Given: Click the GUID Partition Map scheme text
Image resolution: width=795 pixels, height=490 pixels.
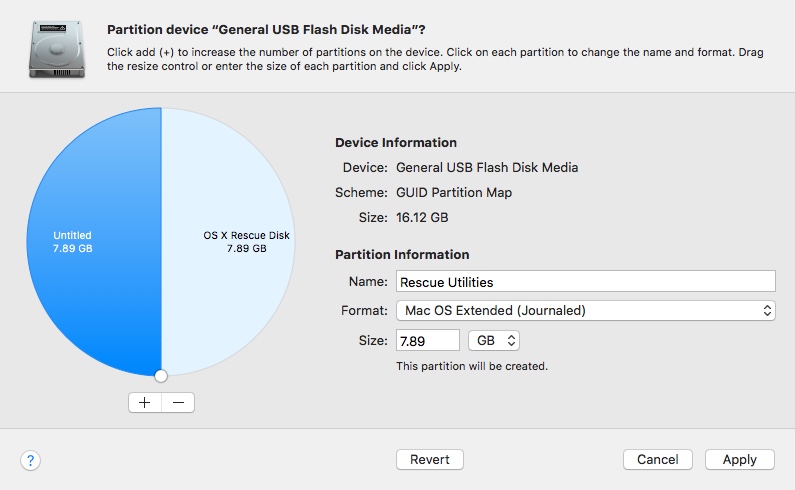Looking at the screenshot, I should coord(454,193).
